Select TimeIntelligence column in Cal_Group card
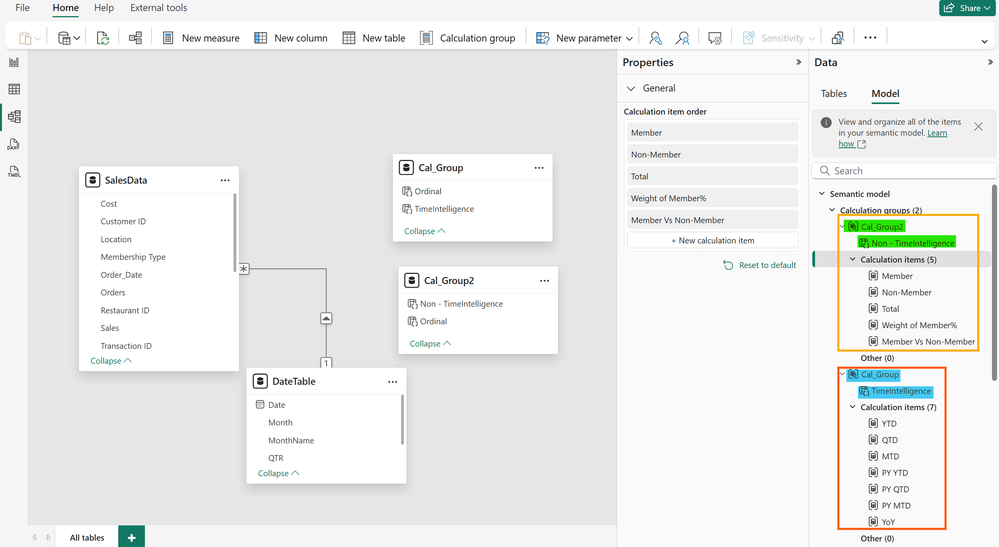Image resolution: width=999 pixels, height=547 pixels. (x=444, y=209)
